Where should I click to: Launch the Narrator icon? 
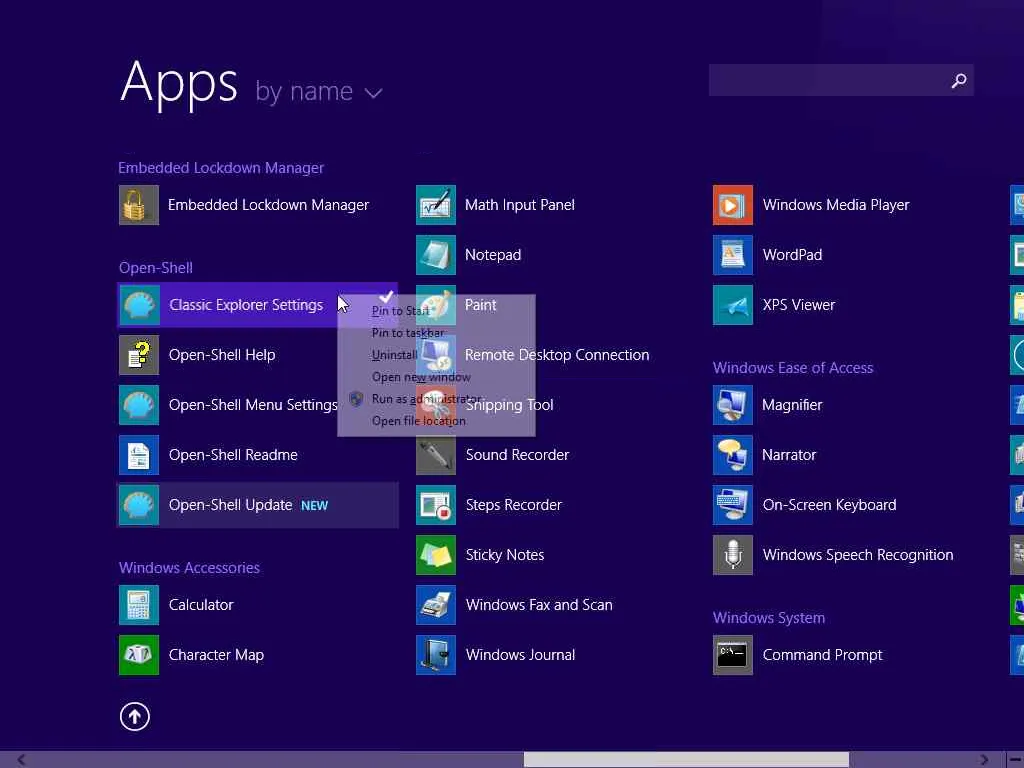(733, 455)
